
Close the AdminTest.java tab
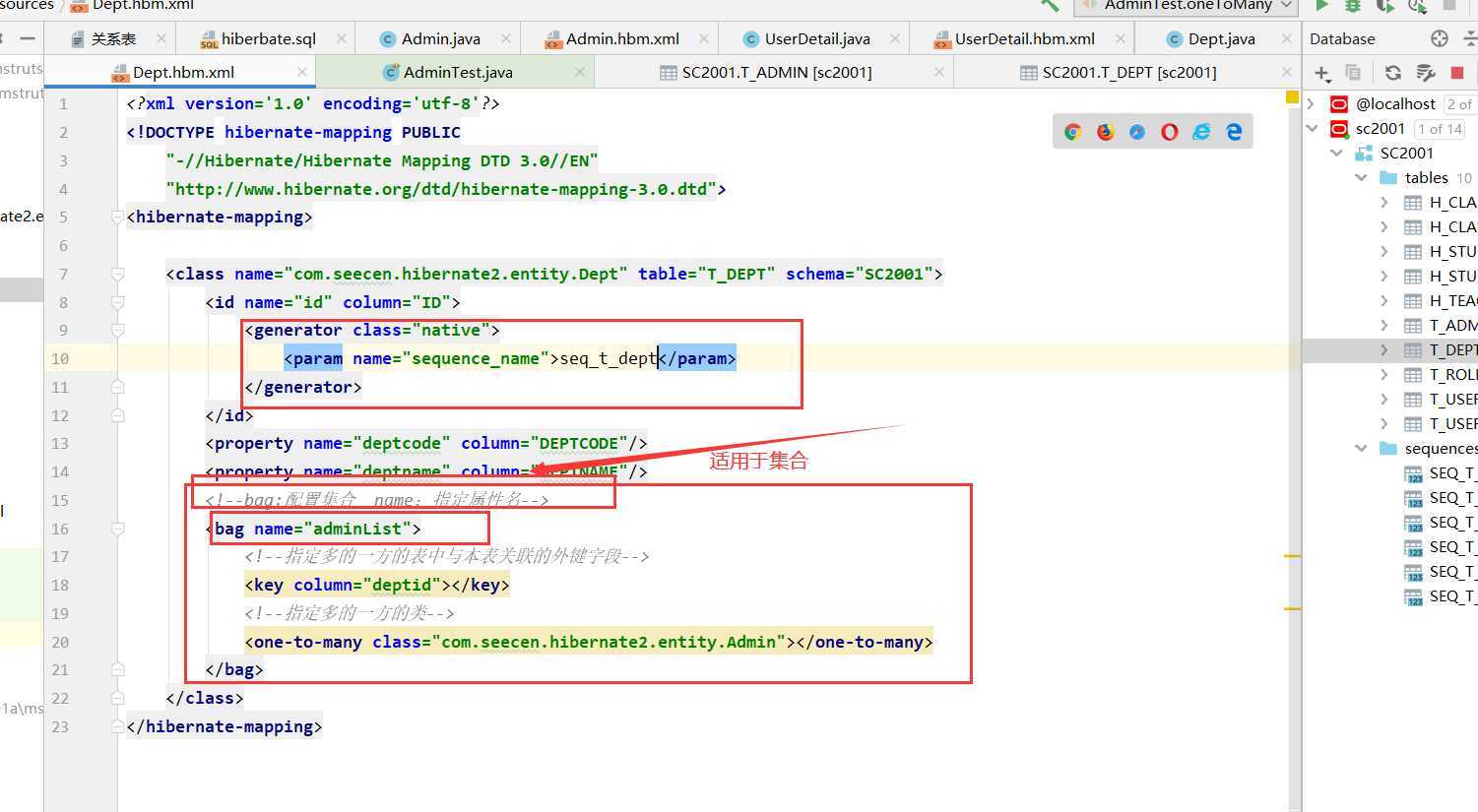point(580,72)
